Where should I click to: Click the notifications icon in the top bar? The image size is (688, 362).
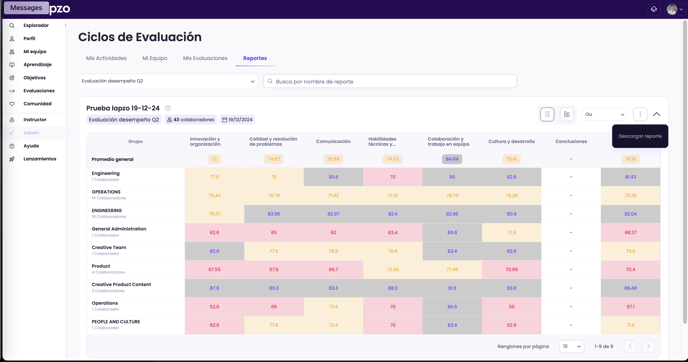654,9
